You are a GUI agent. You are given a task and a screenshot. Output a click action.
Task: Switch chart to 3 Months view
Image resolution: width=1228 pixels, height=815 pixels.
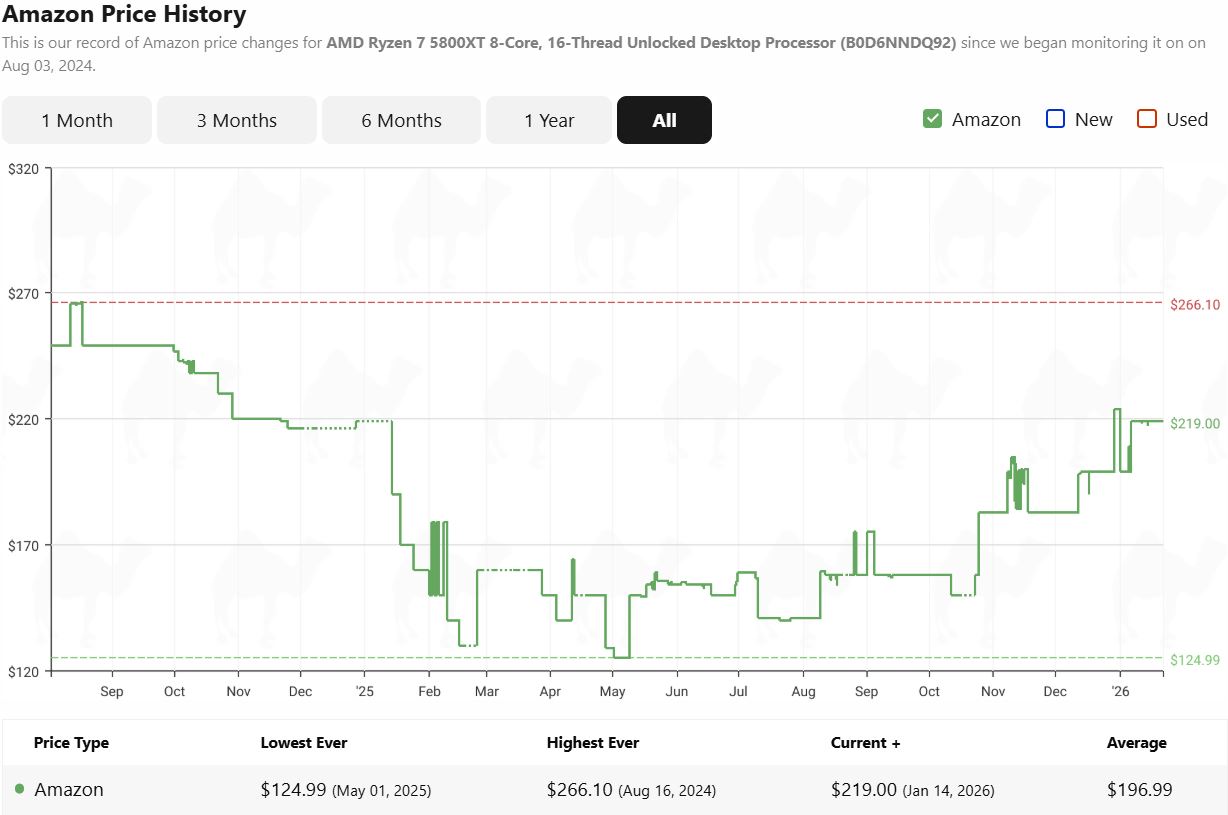point(237,120)
